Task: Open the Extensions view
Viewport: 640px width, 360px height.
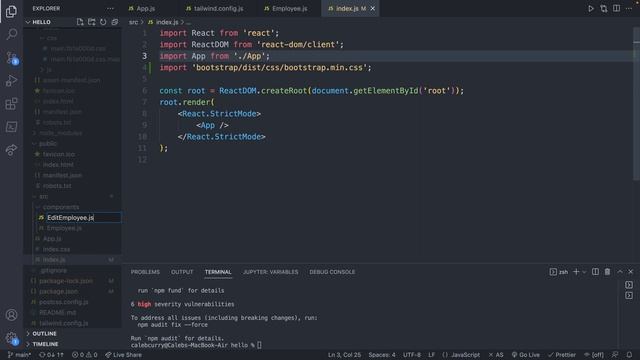Action: pyautogui.click(x=11, y=104)
